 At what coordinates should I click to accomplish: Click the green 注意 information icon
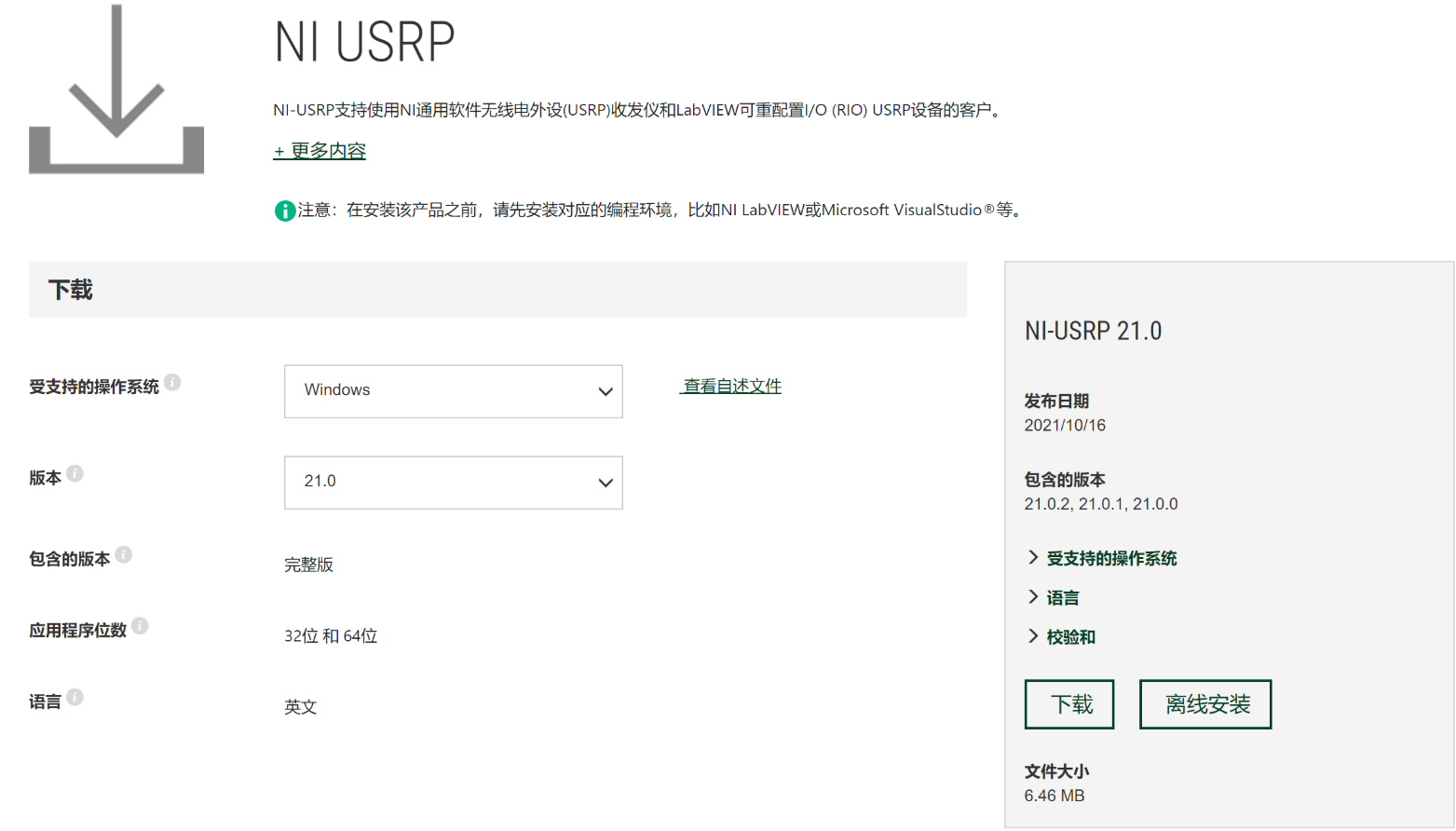pos(284,211)
